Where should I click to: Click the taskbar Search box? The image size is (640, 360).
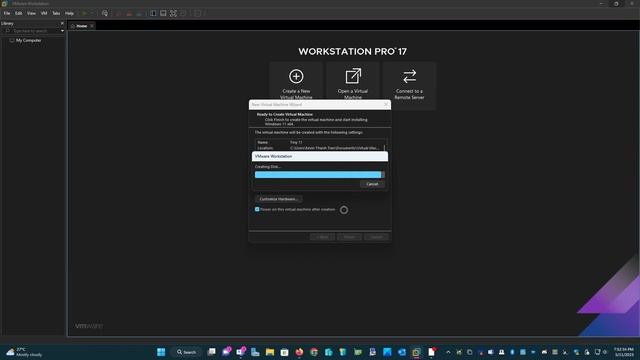187,352
